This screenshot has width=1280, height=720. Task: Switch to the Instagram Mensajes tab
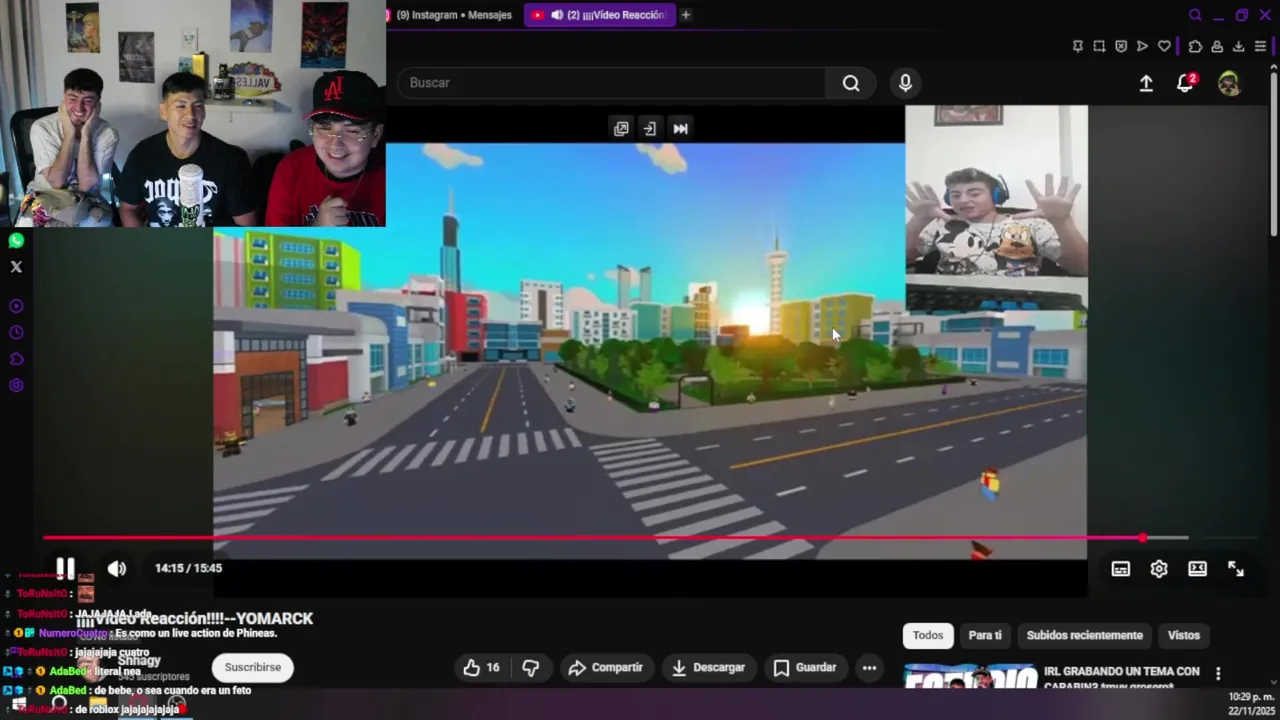tap(455, 15)
